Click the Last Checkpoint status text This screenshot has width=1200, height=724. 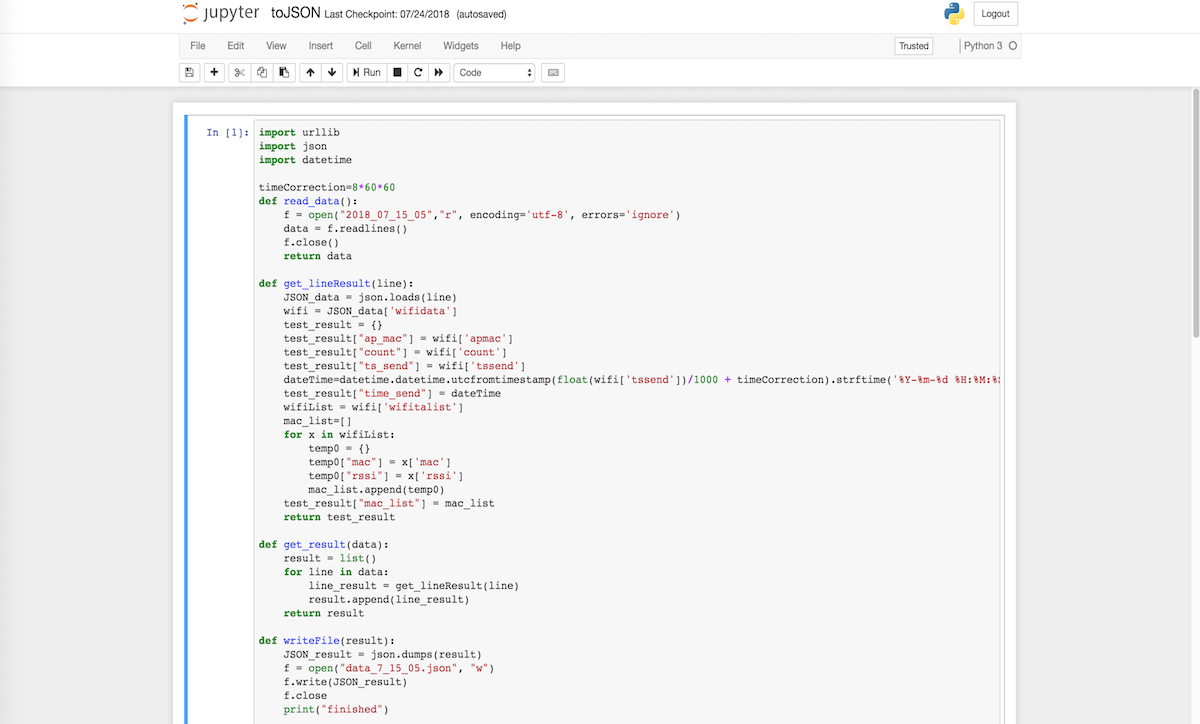[388, 15]
